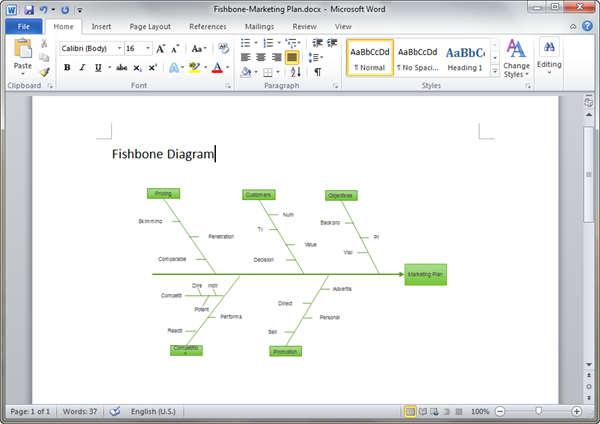Minimize the ribbon with caret icon
600x424 pixels.
point(573,26)
